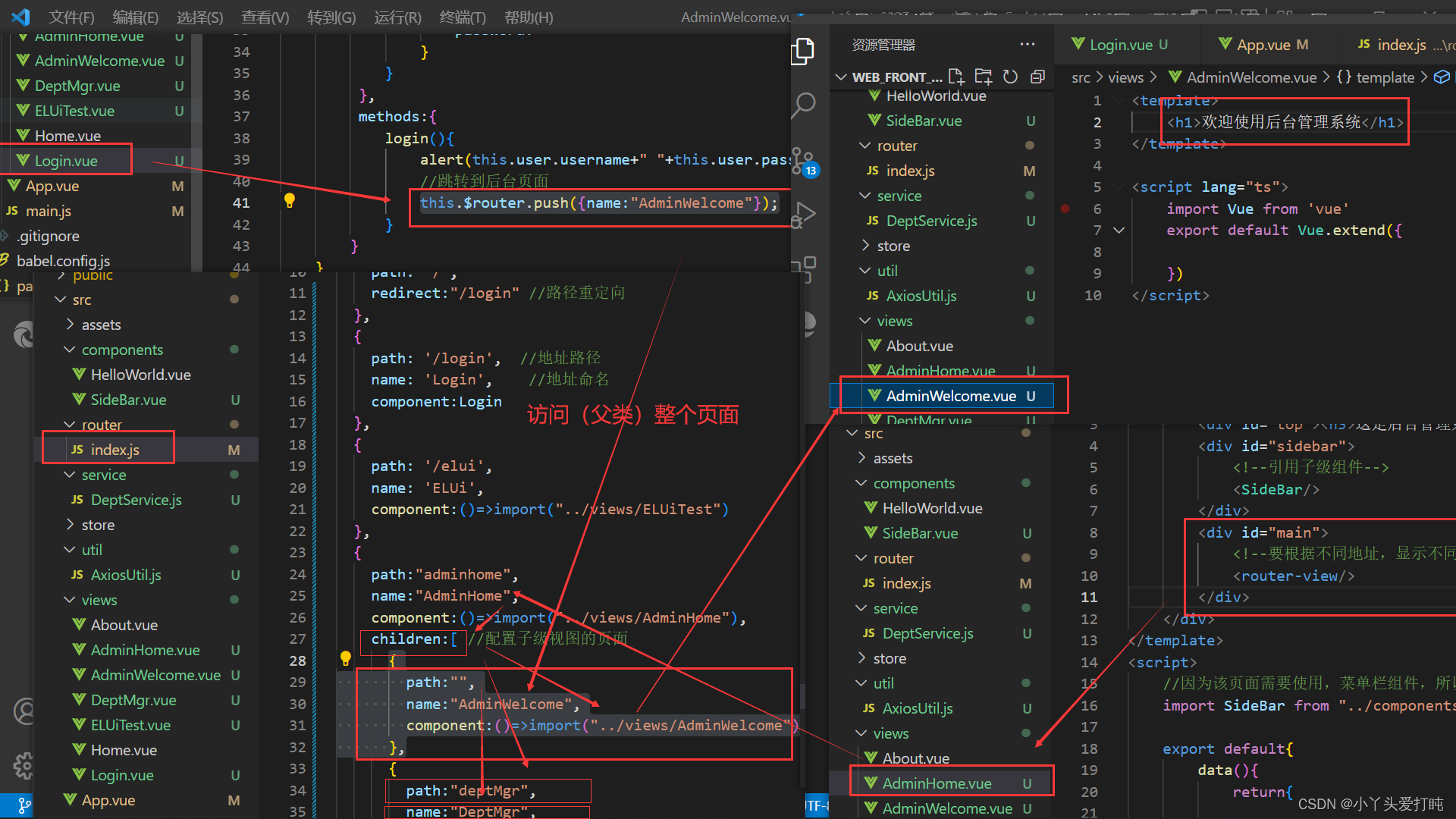Open the Explorer view in the activity bar
1456x819 pixels.
[803, 52]
